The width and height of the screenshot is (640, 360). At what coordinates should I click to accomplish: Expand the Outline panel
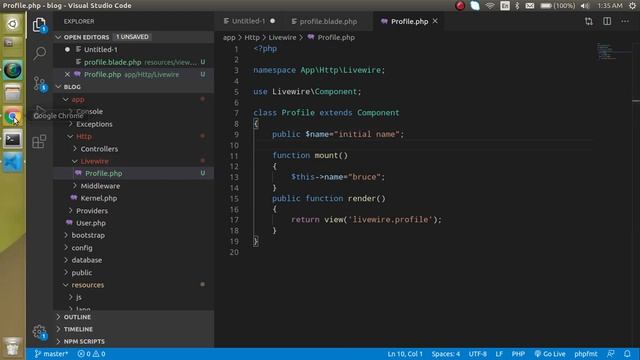[133, 317]
